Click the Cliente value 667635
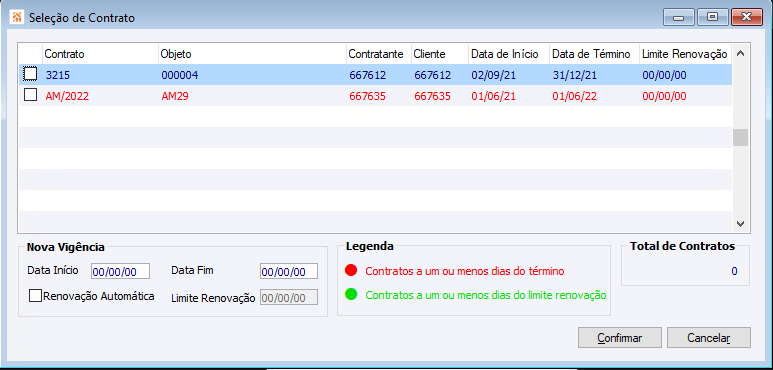 tap(432, 96)
